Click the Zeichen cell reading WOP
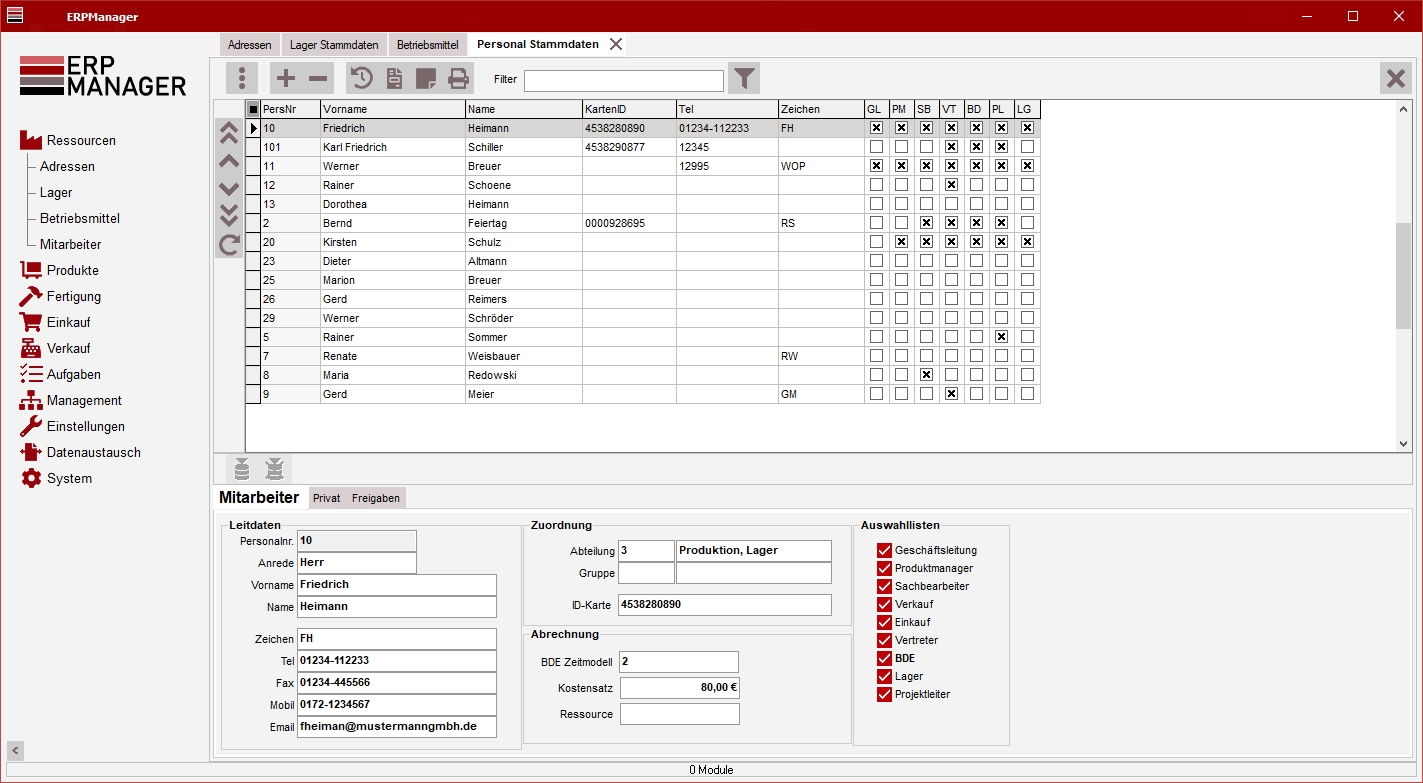This screenshot has width=1423, height=783. click(x=821, y=166)
